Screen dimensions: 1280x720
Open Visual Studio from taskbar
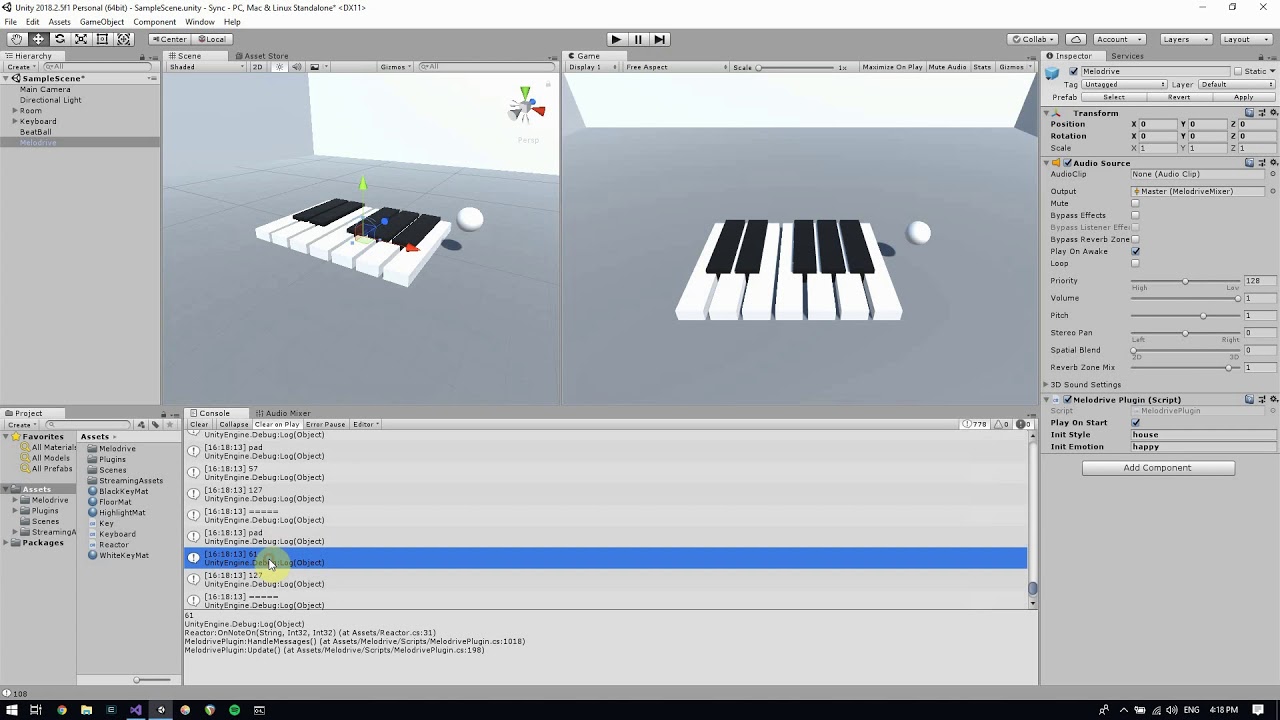(x=135, y=710)
